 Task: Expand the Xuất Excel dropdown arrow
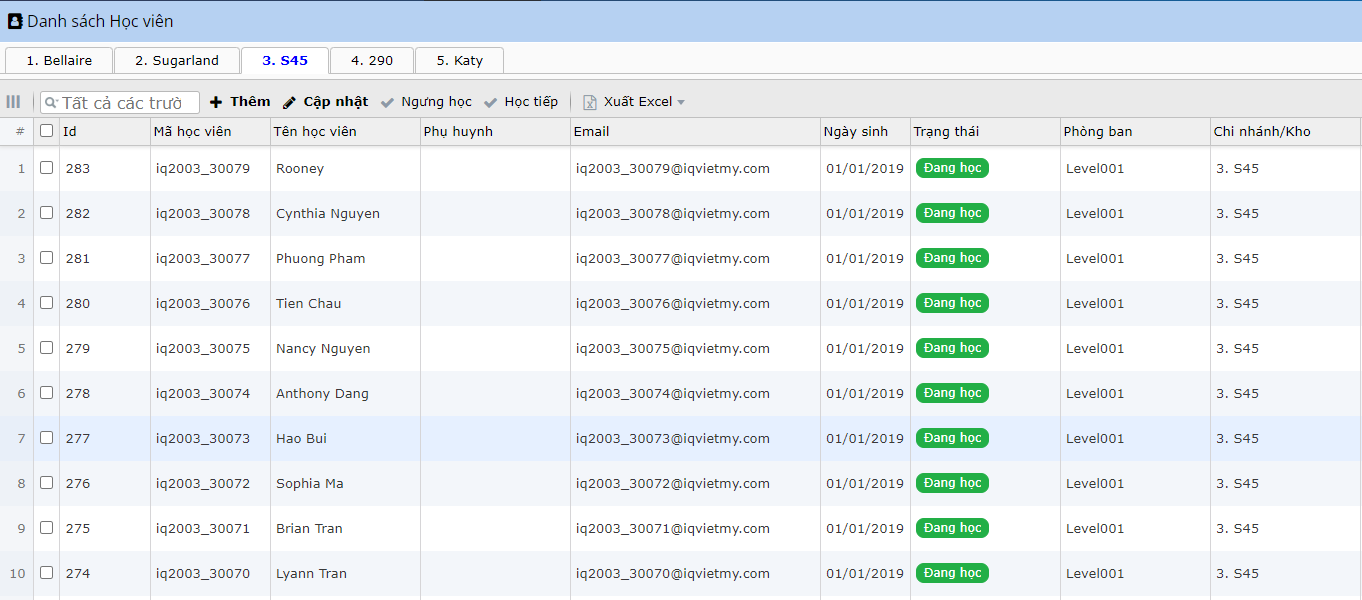pos(681,102)
